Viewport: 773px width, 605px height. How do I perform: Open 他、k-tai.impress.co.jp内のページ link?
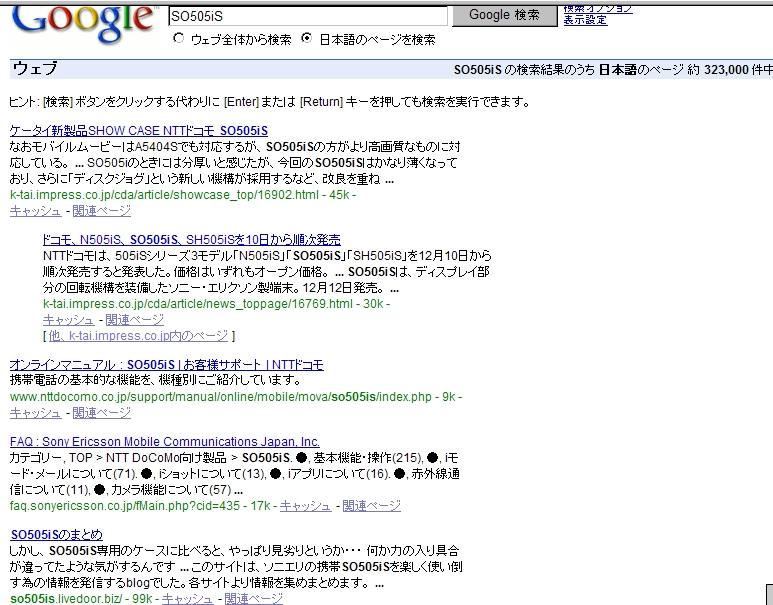point(139,336)
